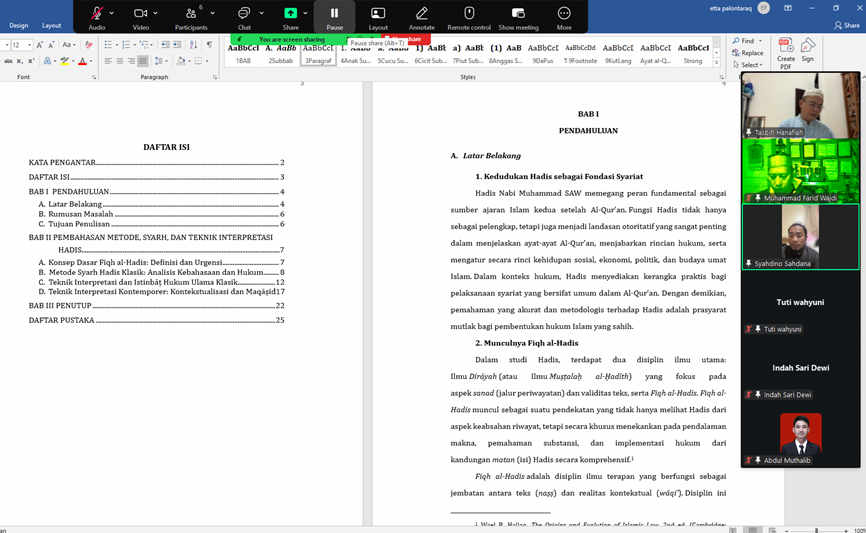Open the More menu in Zoom
The height and width of the screenshot is (533, 866).
click(564, 17)
